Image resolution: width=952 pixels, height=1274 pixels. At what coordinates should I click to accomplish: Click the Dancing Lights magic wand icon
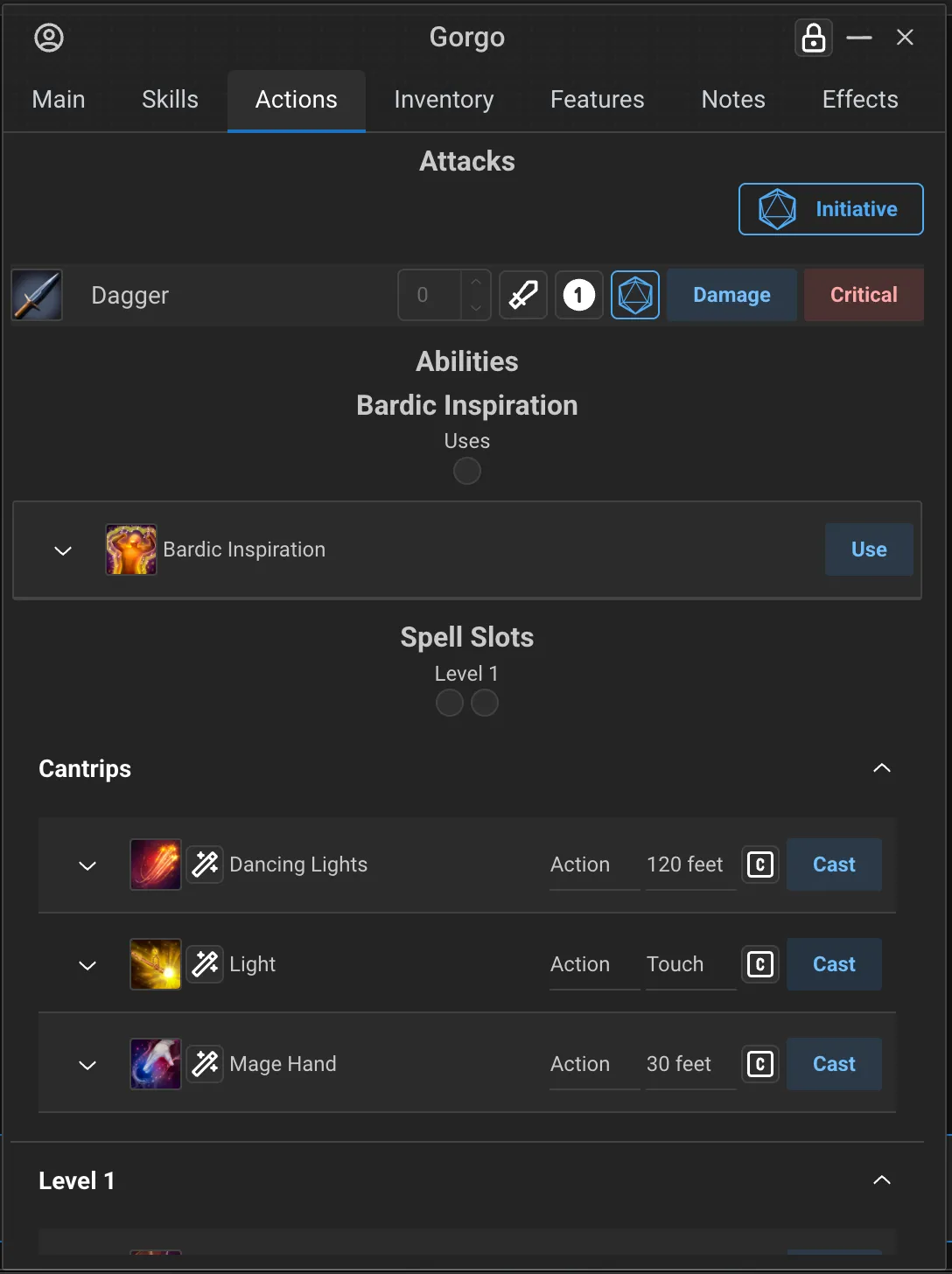pyautogui.click(x=205, y=864)
